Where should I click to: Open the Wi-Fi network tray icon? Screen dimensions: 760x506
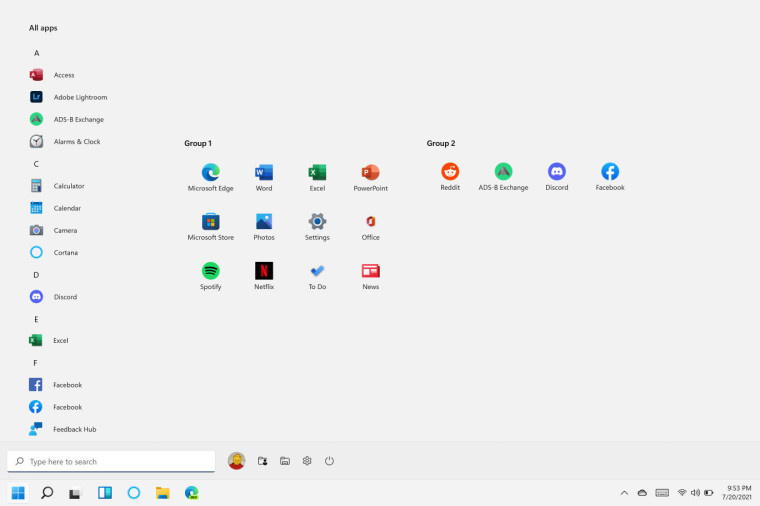click(682, 493)
